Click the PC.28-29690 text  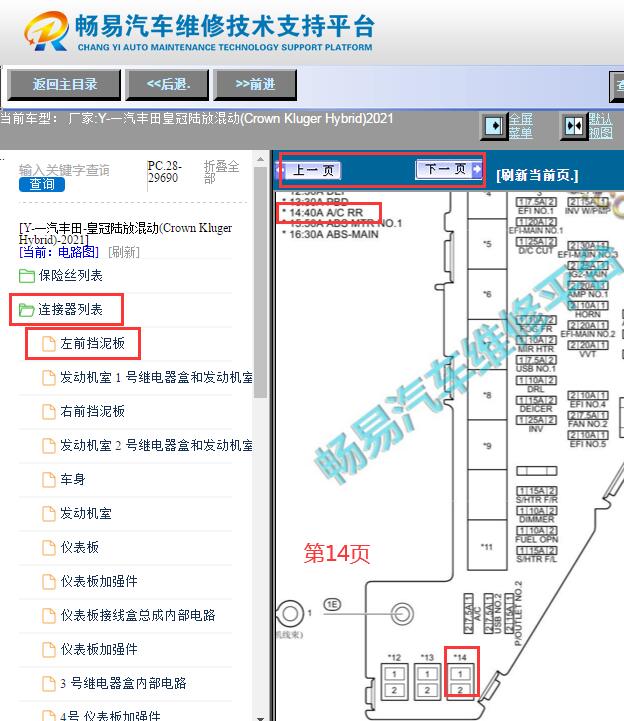165,172
